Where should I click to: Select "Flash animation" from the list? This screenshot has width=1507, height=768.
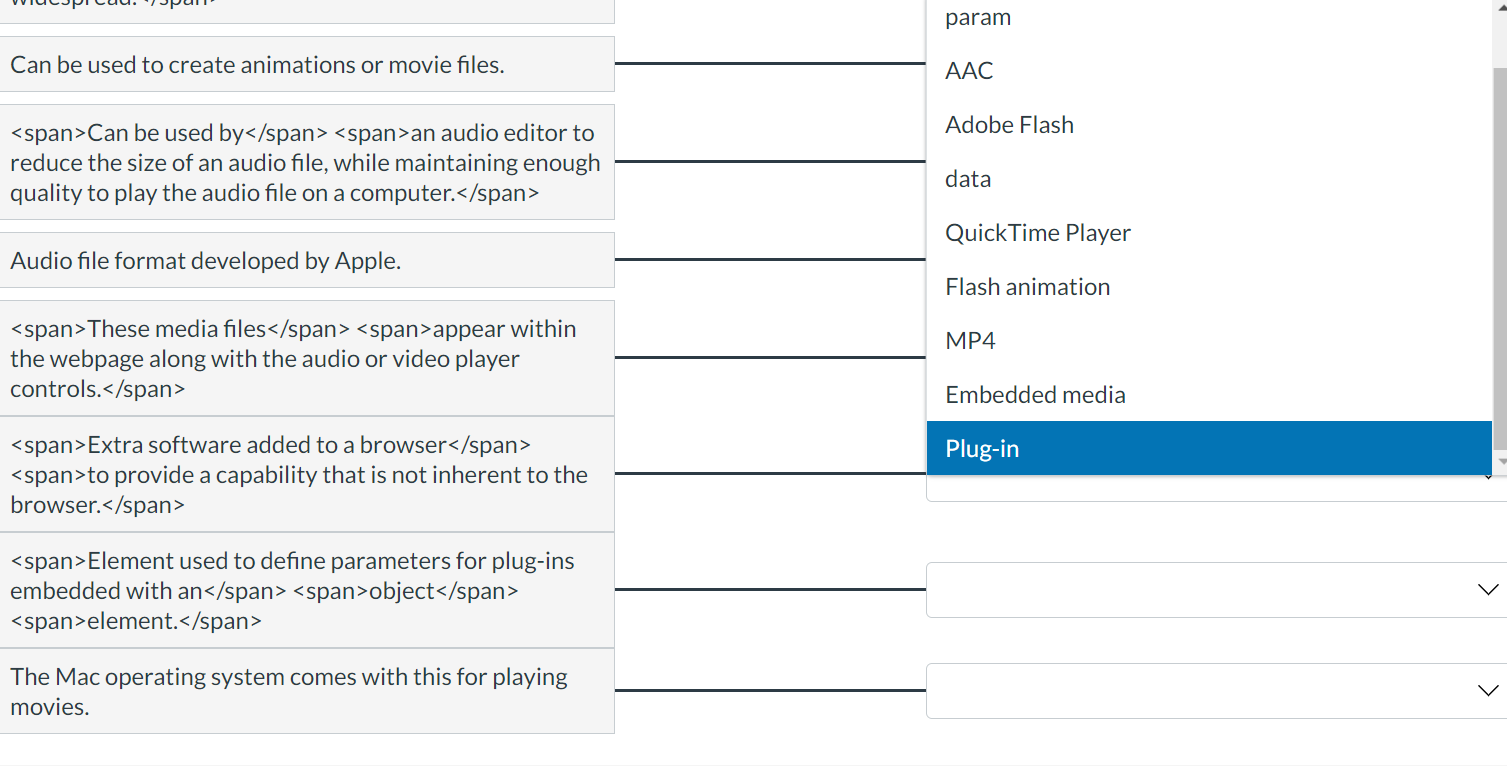(1027, 287)
